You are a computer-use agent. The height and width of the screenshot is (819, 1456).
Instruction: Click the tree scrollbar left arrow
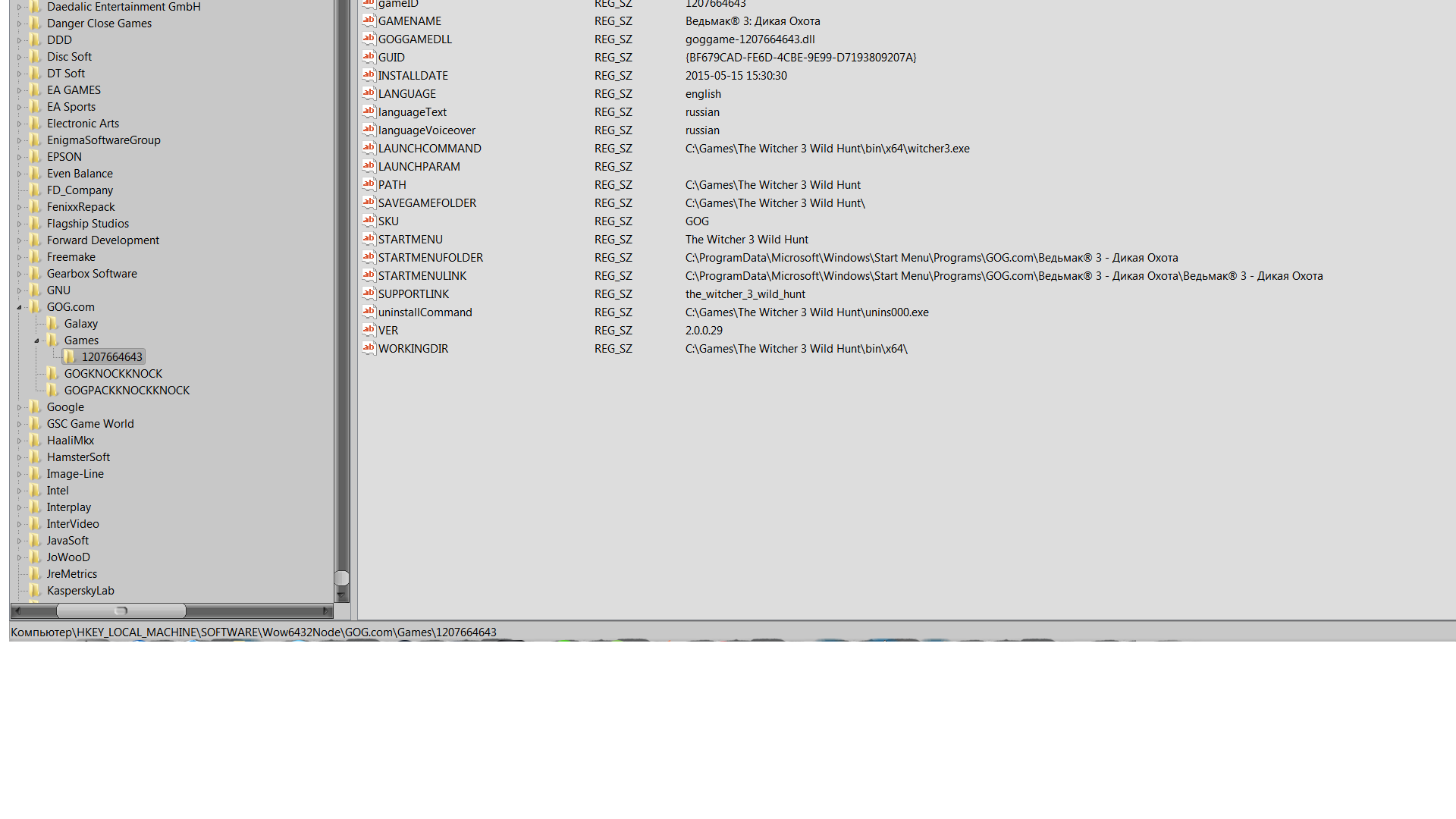point(17,610)
